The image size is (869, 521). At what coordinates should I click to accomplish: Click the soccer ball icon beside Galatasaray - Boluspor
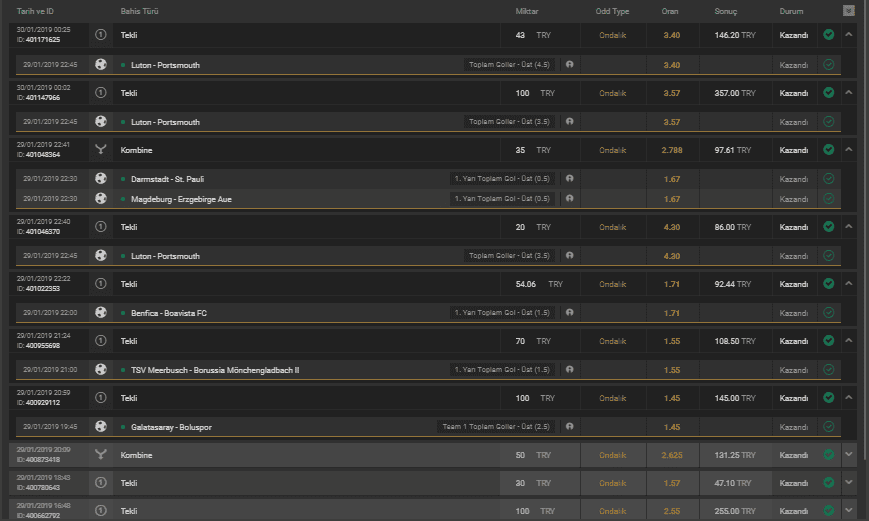click(101, 426)
